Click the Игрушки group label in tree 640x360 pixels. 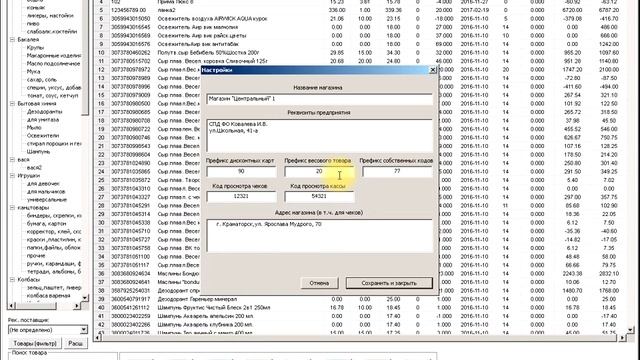29,176
